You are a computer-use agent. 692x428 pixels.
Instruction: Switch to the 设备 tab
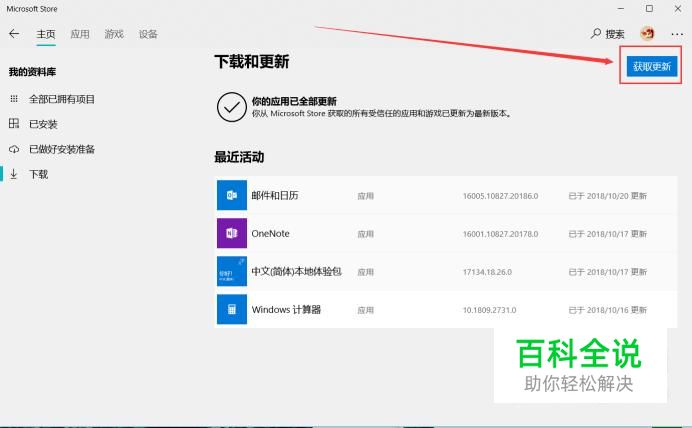(x=148, y=34)
